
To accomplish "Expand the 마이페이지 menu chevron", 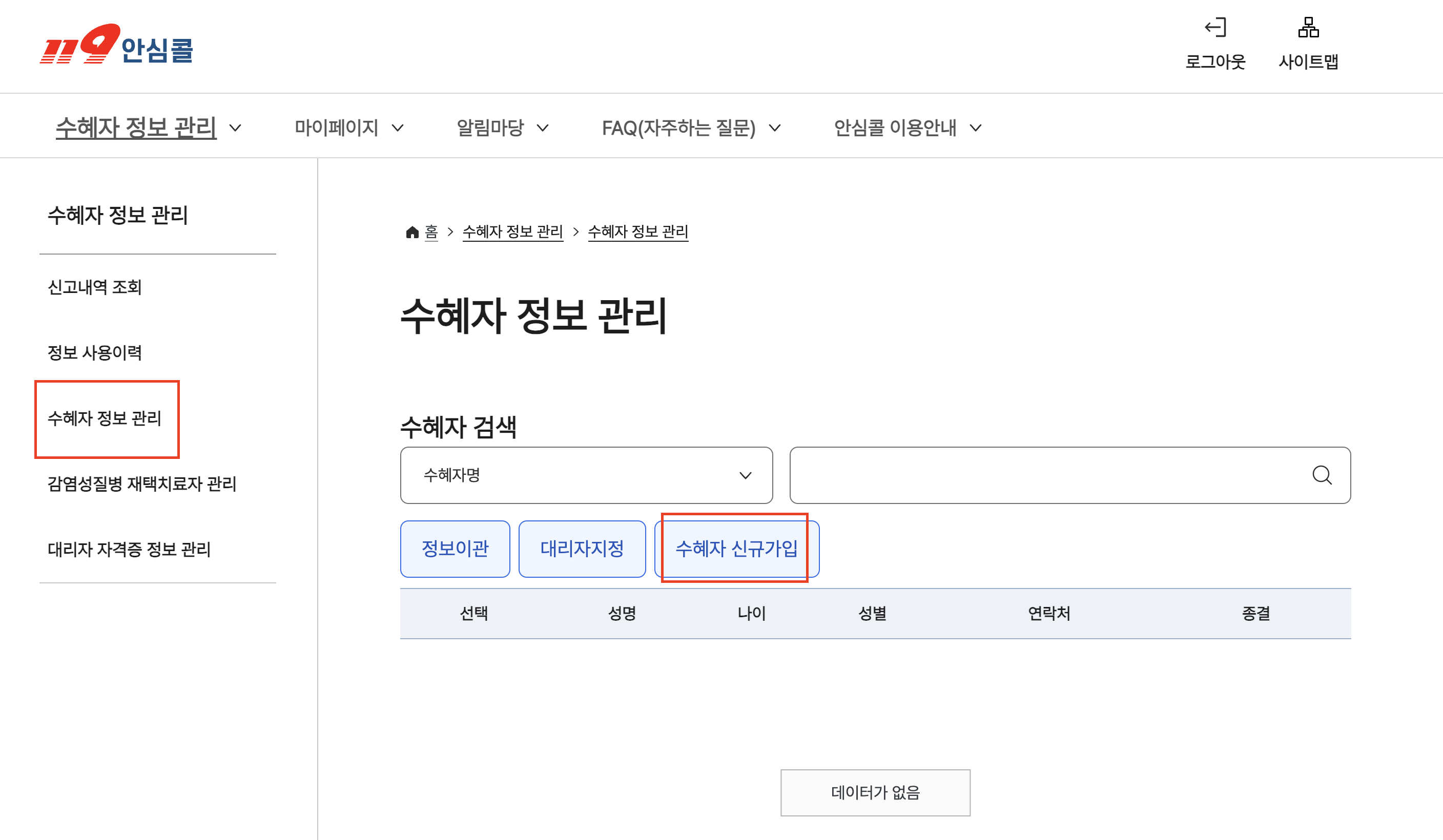I will point(398,128).
